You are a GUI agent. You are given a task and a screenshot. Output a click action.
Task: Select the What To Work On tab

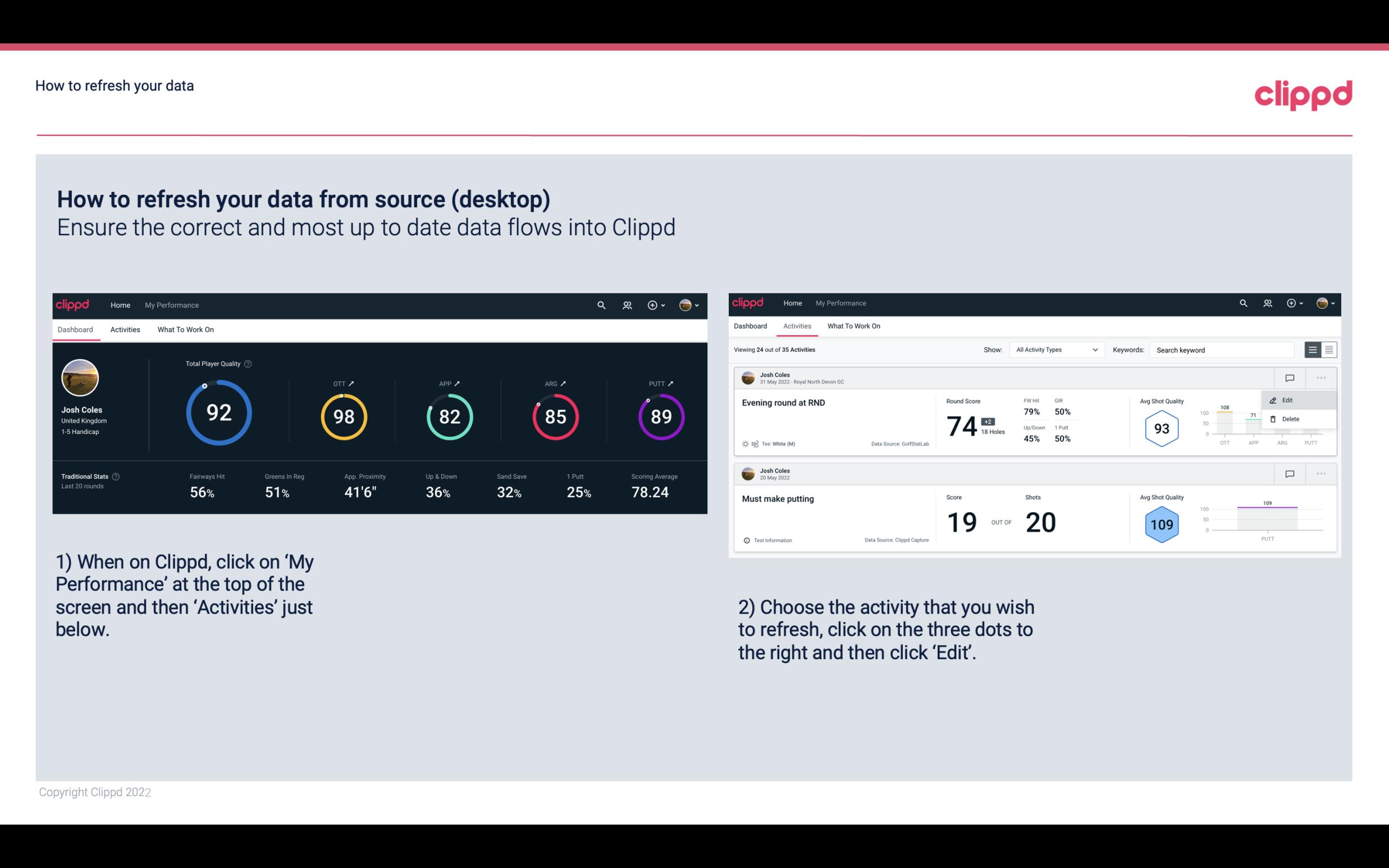point(185,329)
